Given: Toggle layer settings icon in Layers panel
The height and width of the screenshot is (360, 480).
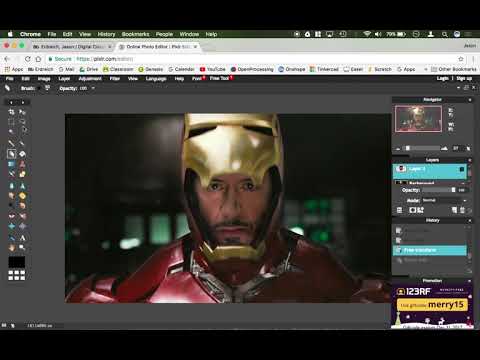Looking at the screenshot, I should point(399,210).
